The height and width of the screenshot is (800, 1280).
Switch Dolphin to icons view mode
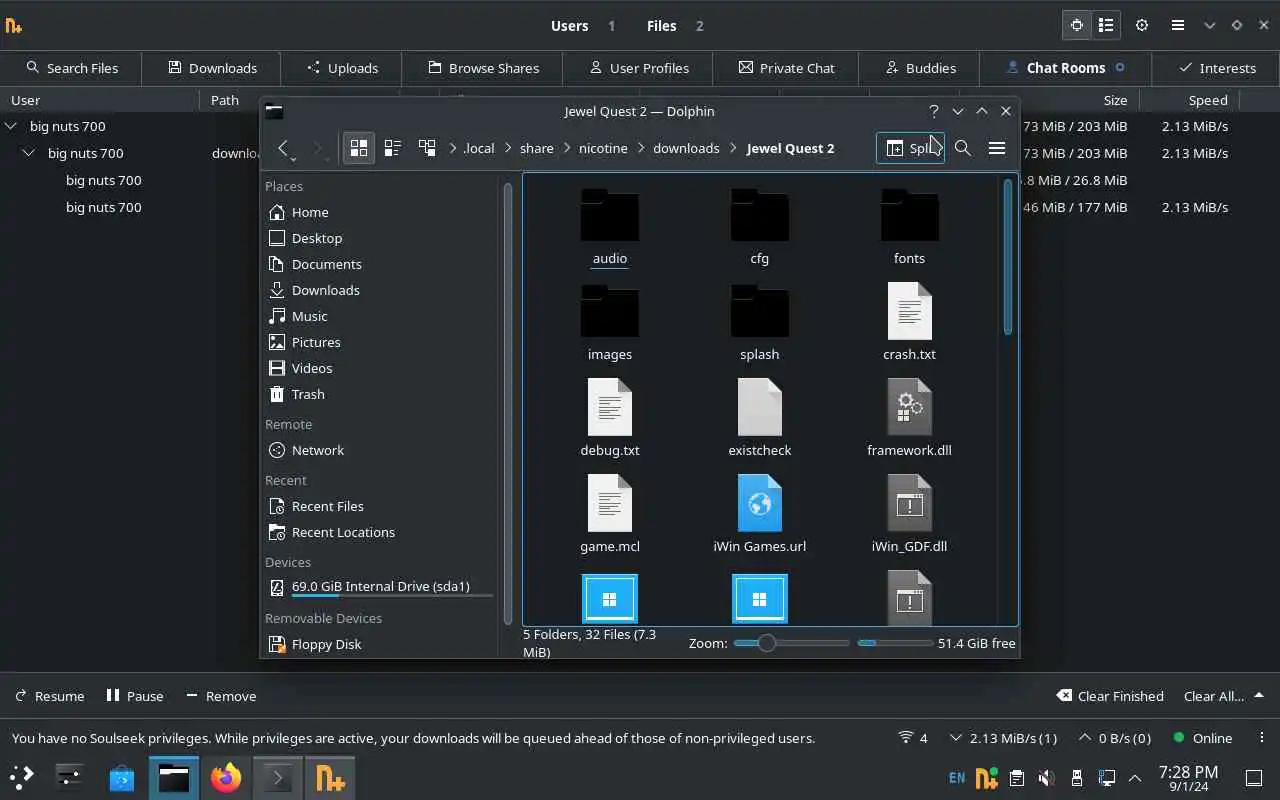point(358,148)
